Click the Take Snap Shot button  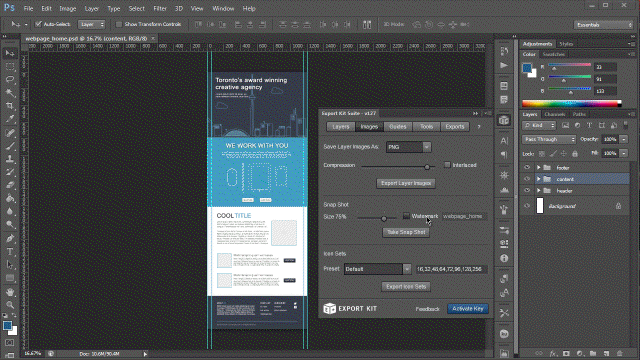pyautogui.click(x=406, y=232)
